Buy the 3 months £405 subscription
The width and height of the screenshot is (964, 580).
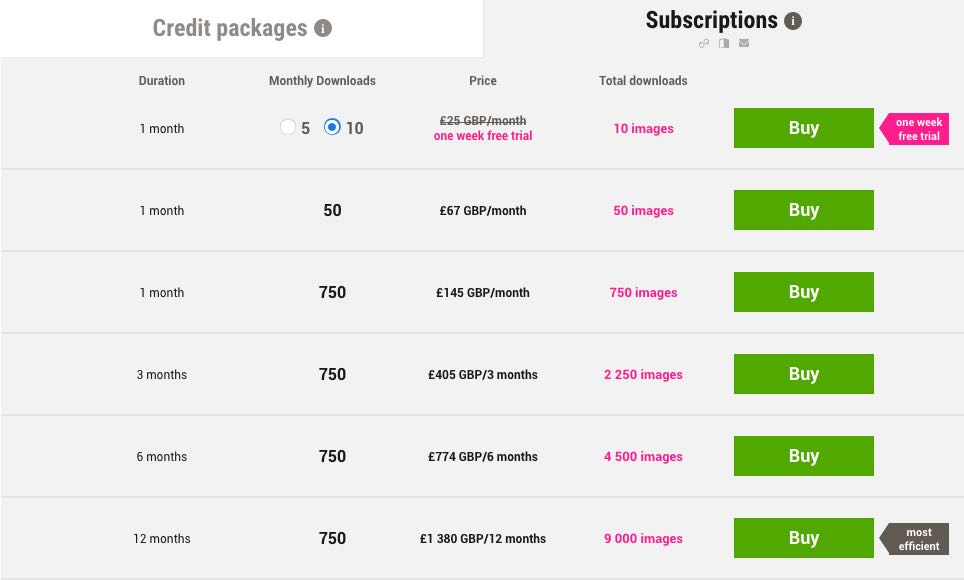click(803, 374)
